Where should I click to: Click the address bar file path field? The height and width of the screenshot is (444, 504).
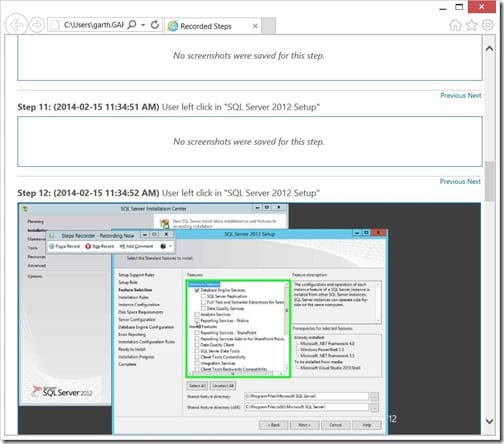[93, 25]
